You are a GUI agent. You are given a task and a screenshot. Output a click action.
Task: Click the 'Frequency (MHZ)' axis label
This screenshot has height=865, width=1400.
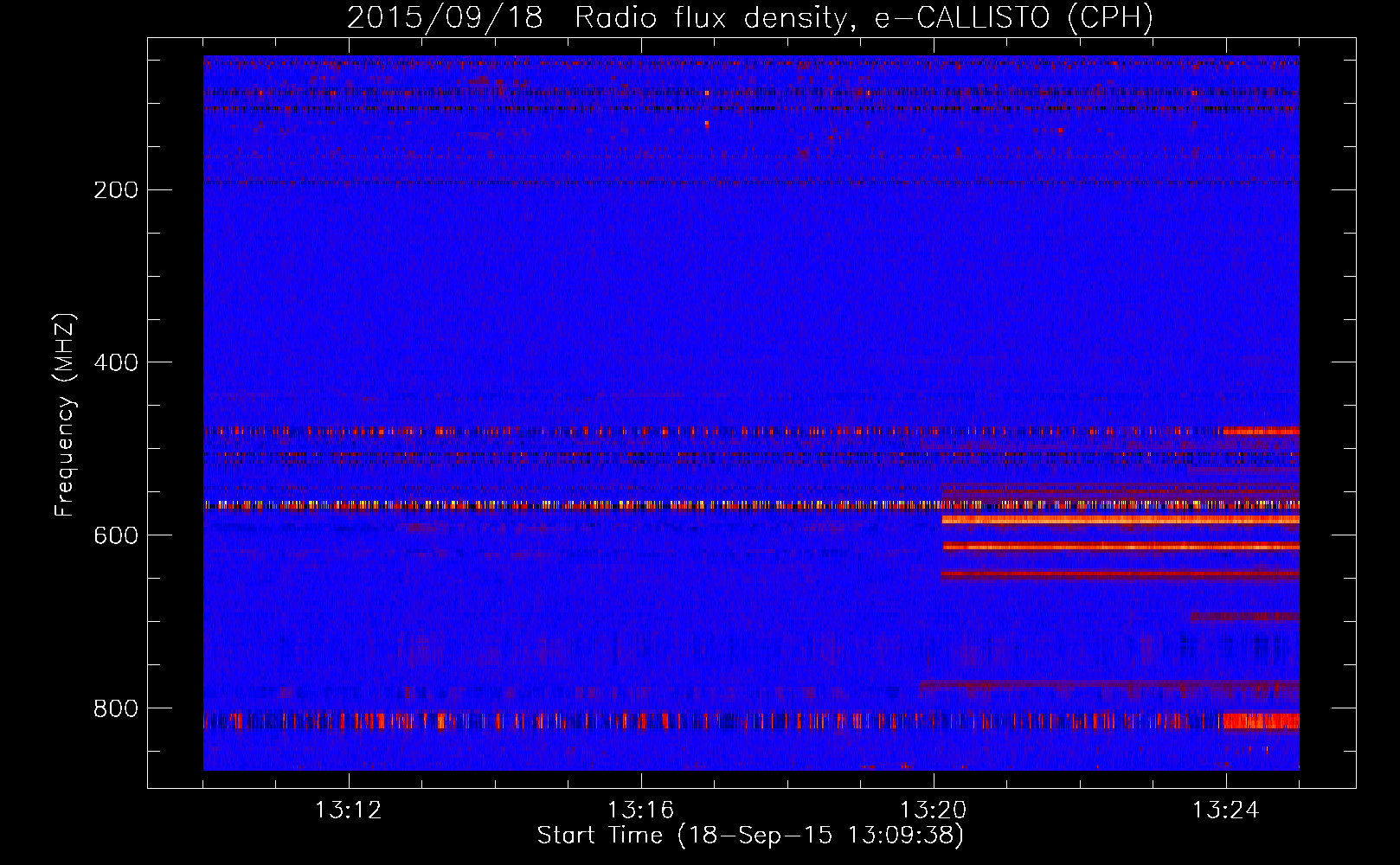click(65, 414)
